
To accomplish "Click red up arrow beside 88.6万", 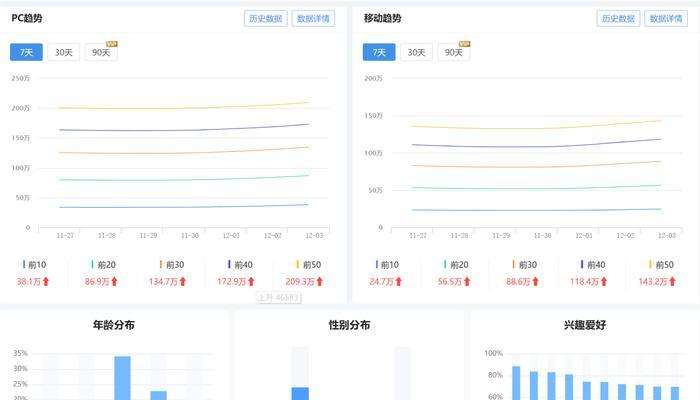I will 535,282.
